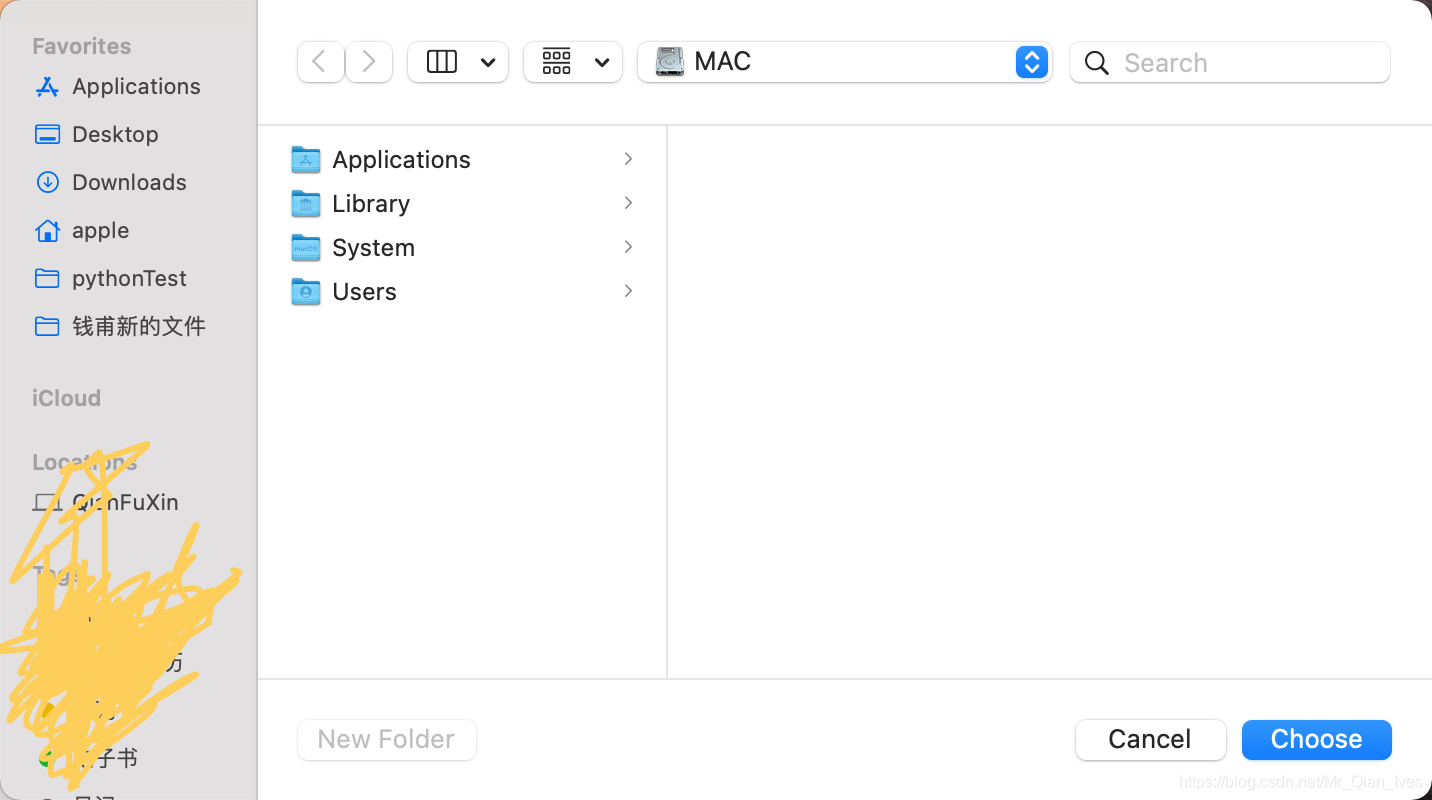Screen dimensions: 1432x800
Task: Click the Favorites section header
Action: click(81, 46)
